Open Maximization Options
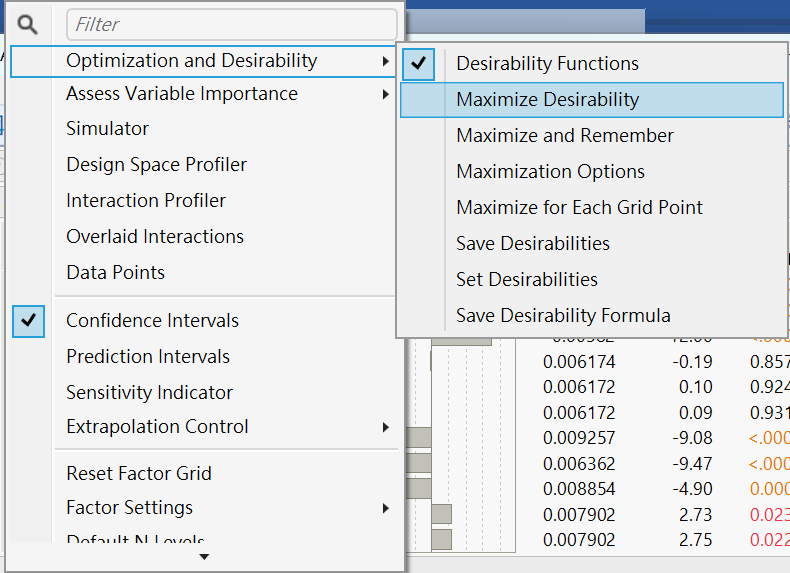Viewport: 790px width, 573px height. (x=550, y=172)
